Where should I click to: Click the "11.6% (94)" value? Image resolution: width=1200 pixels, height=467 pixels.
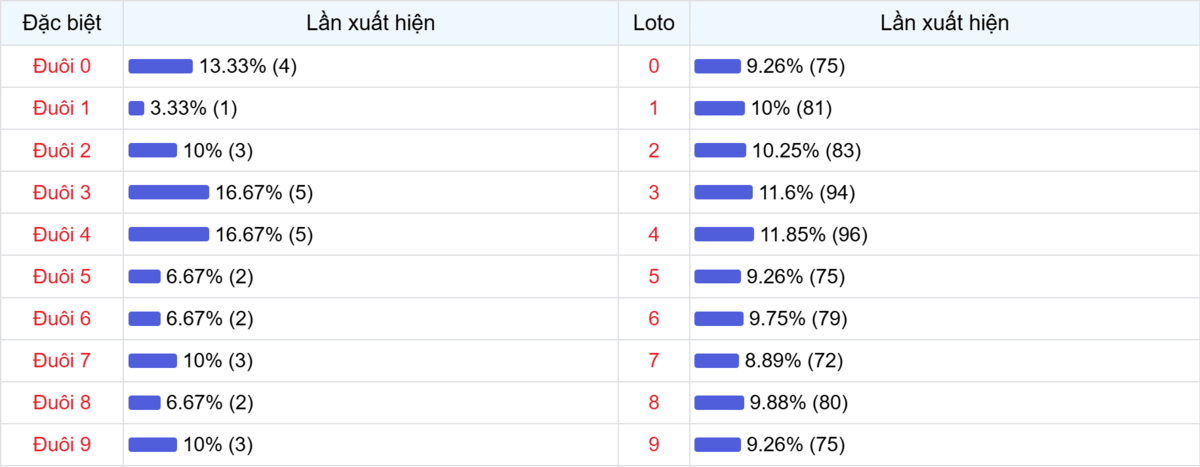pyautogui.click(x=807, y=192)
